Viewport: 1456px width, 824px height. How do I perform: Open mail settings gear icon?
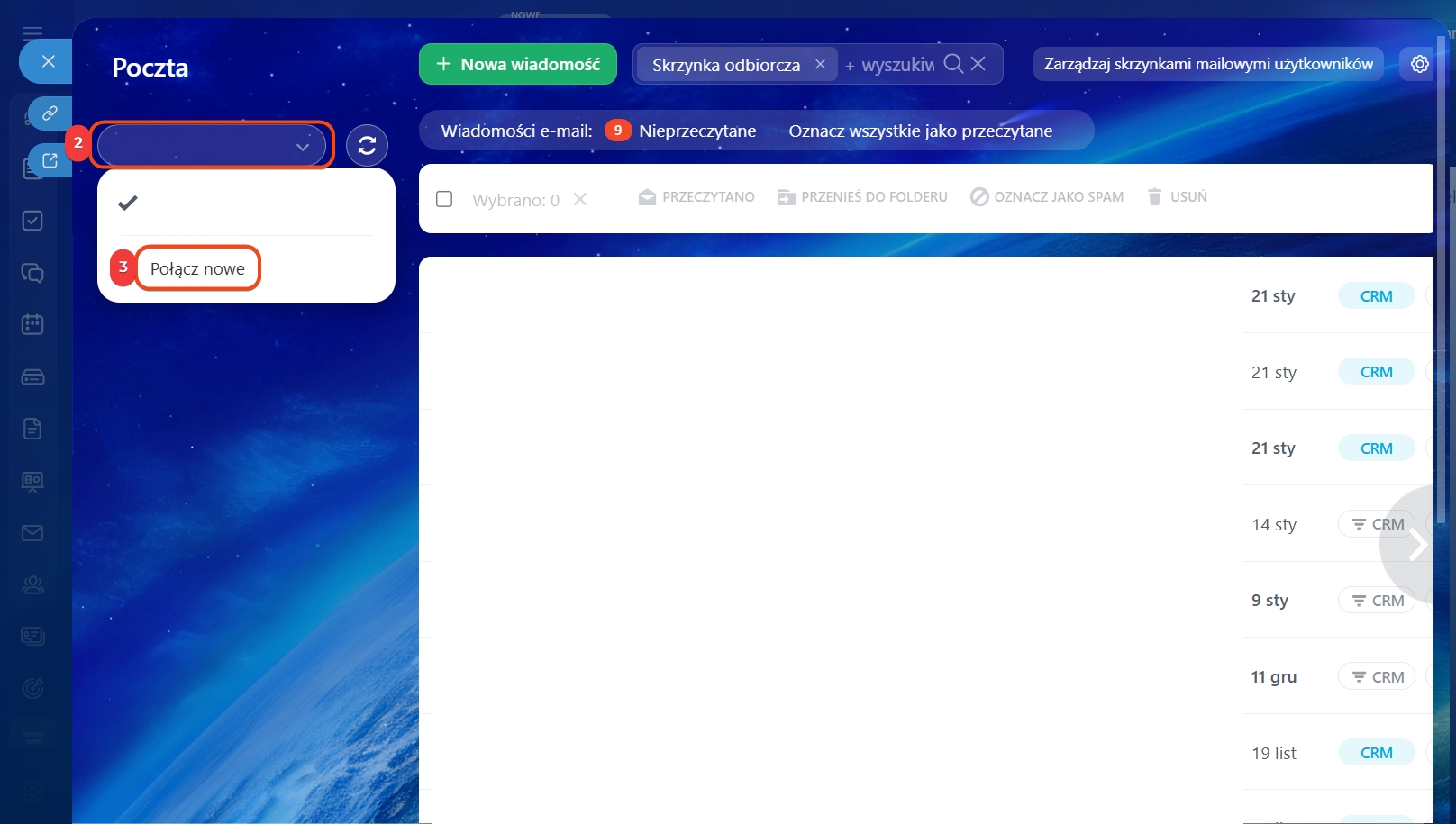[x=1419, y=64]
